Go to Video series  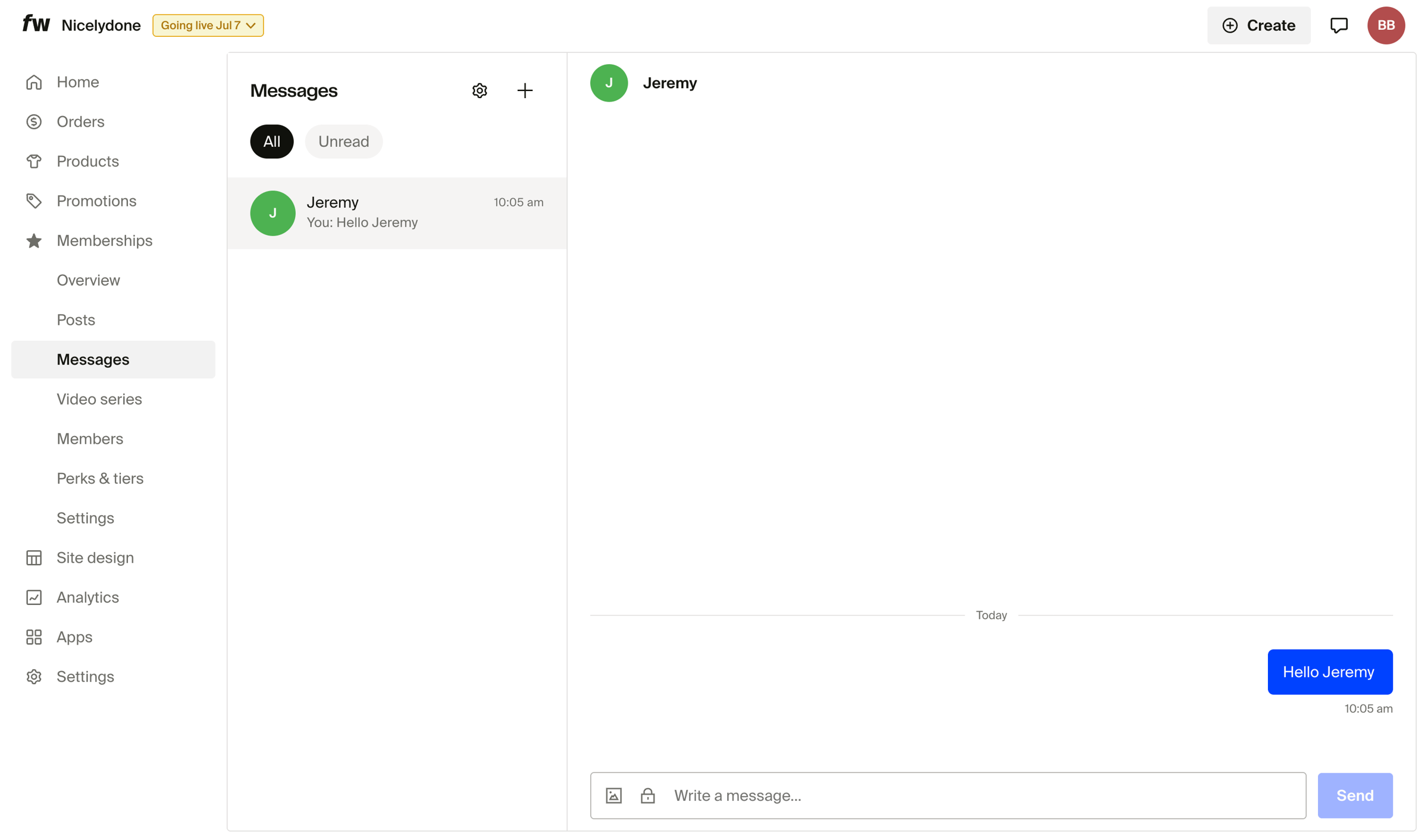99,399
